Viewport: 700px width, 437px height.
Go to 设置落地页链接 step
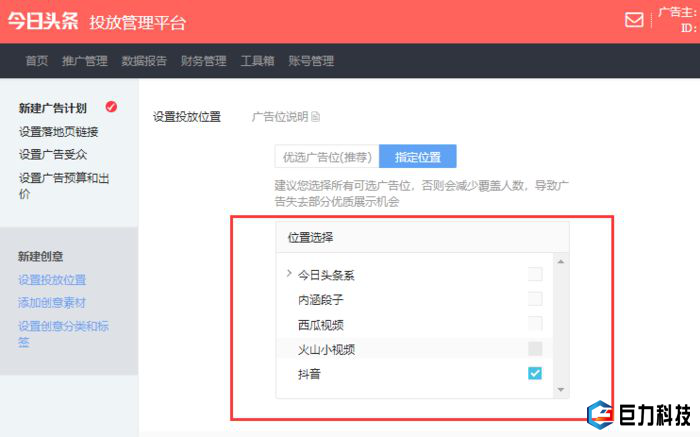tap(58, 132)
